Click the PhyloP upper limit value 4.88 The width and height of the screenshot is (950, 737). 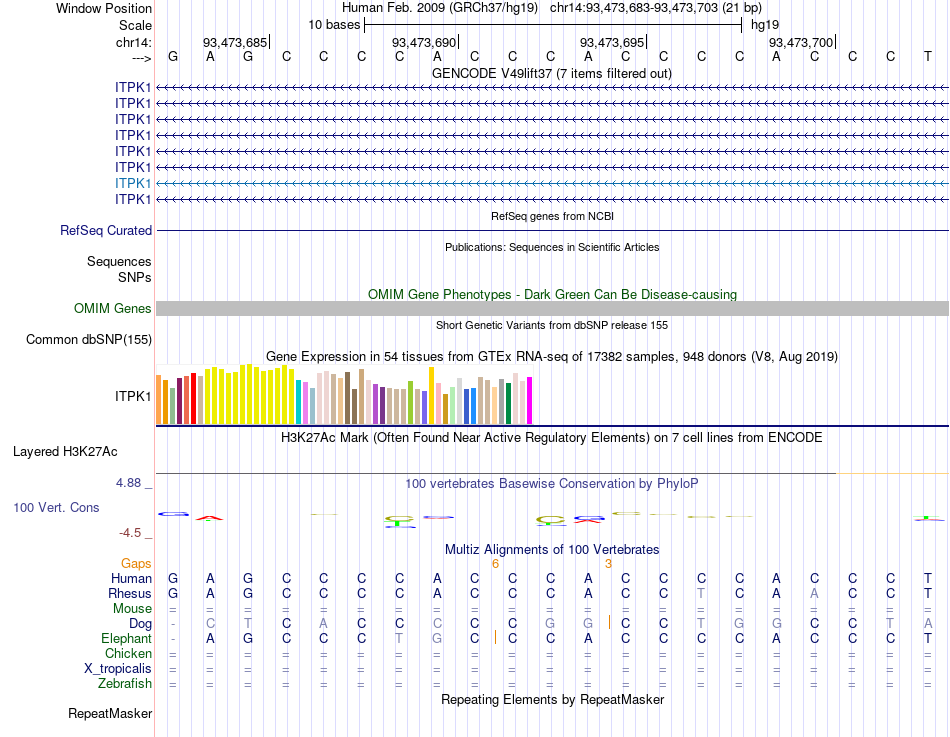coord(128,483)
